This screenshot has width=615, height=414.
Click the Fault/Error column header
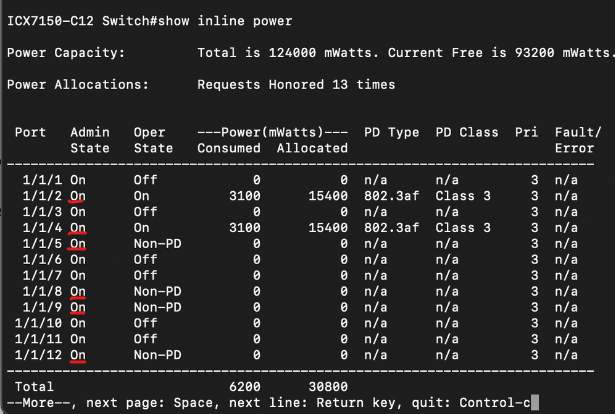pyautogui.click(x=577, y=140)
